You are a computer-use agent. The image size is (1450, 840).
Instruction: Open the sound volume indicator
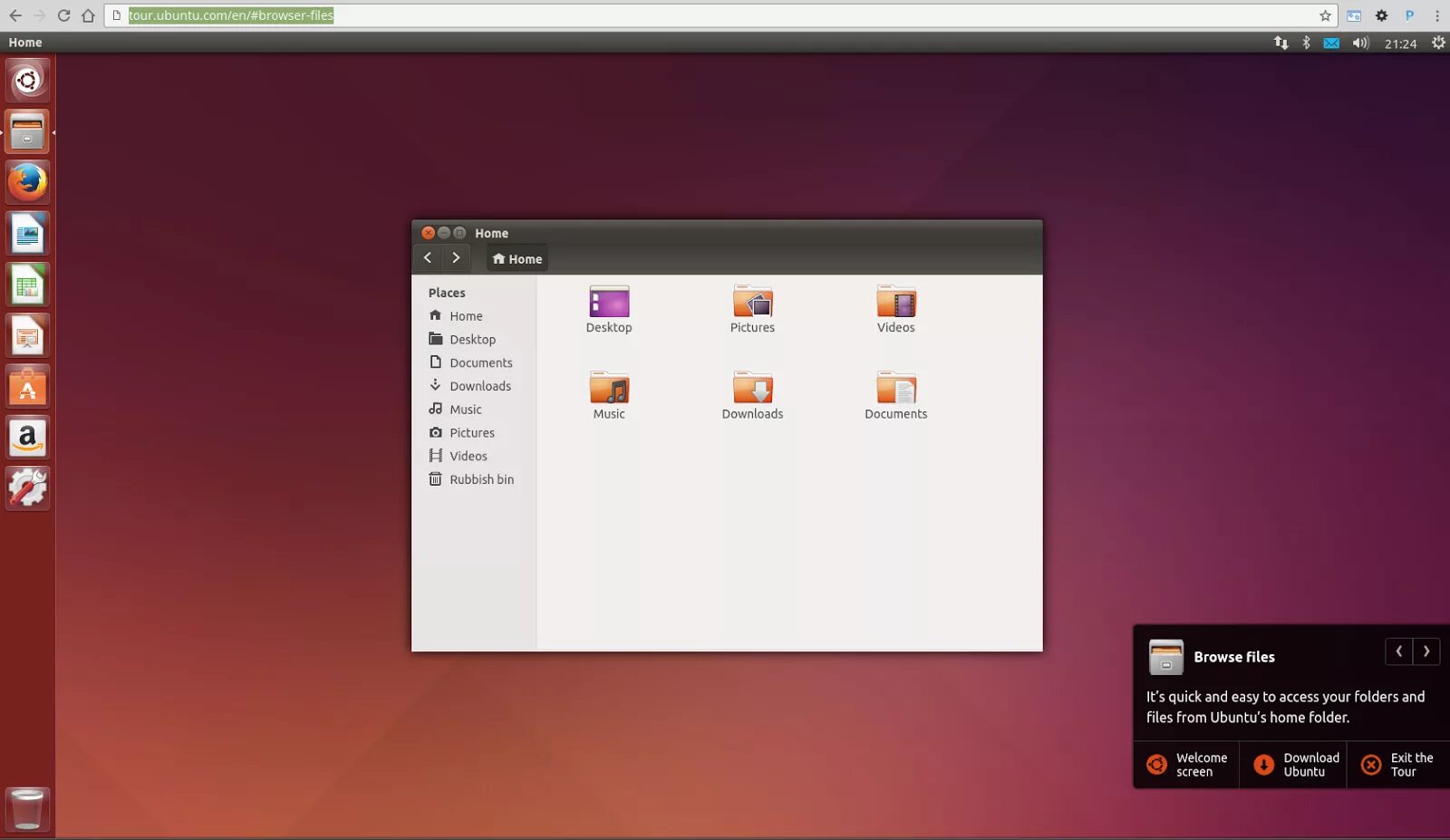pyautogui.click(x=1360, y=43)
